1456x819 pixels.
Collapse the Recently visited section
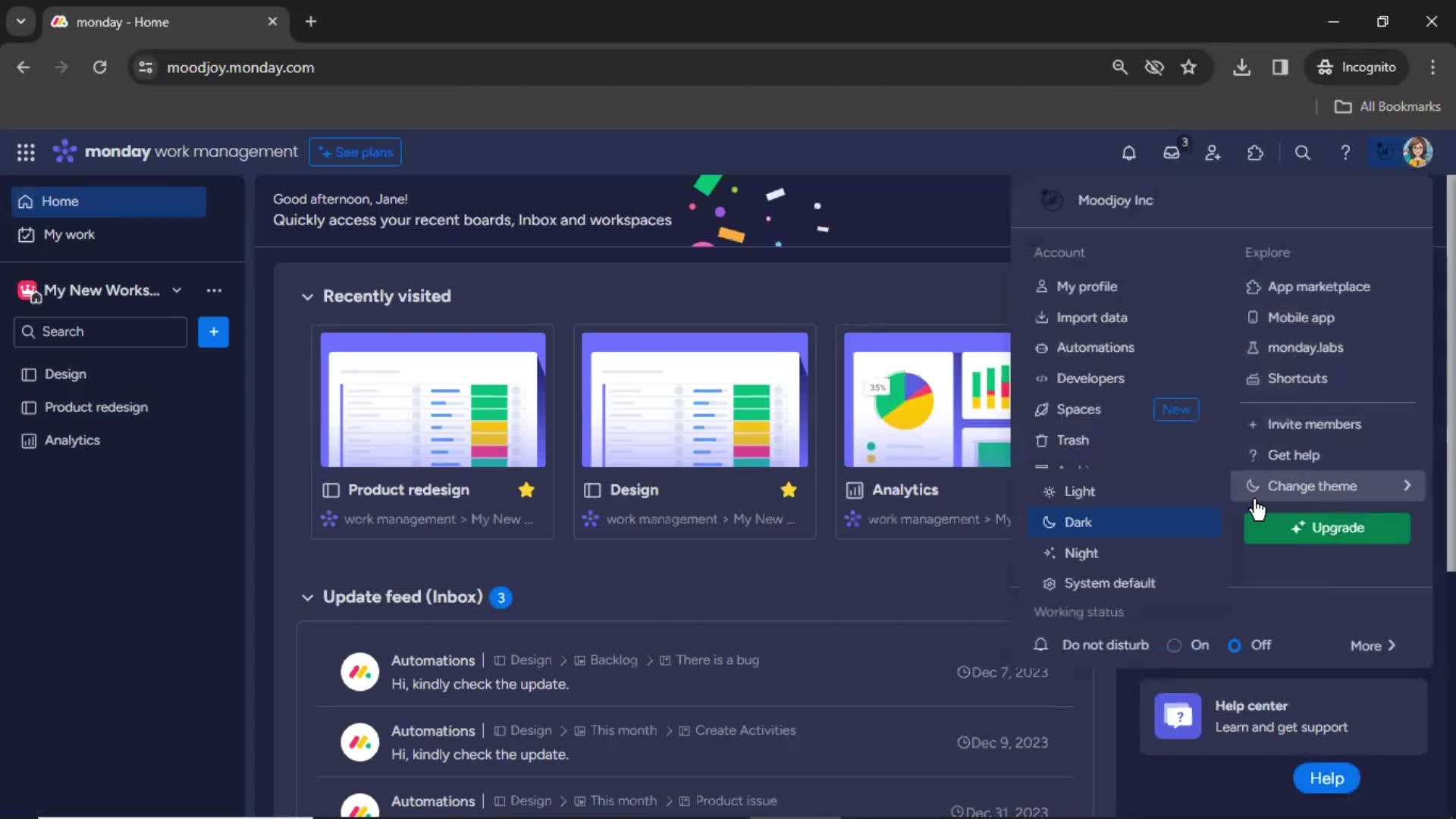(307, 297)
